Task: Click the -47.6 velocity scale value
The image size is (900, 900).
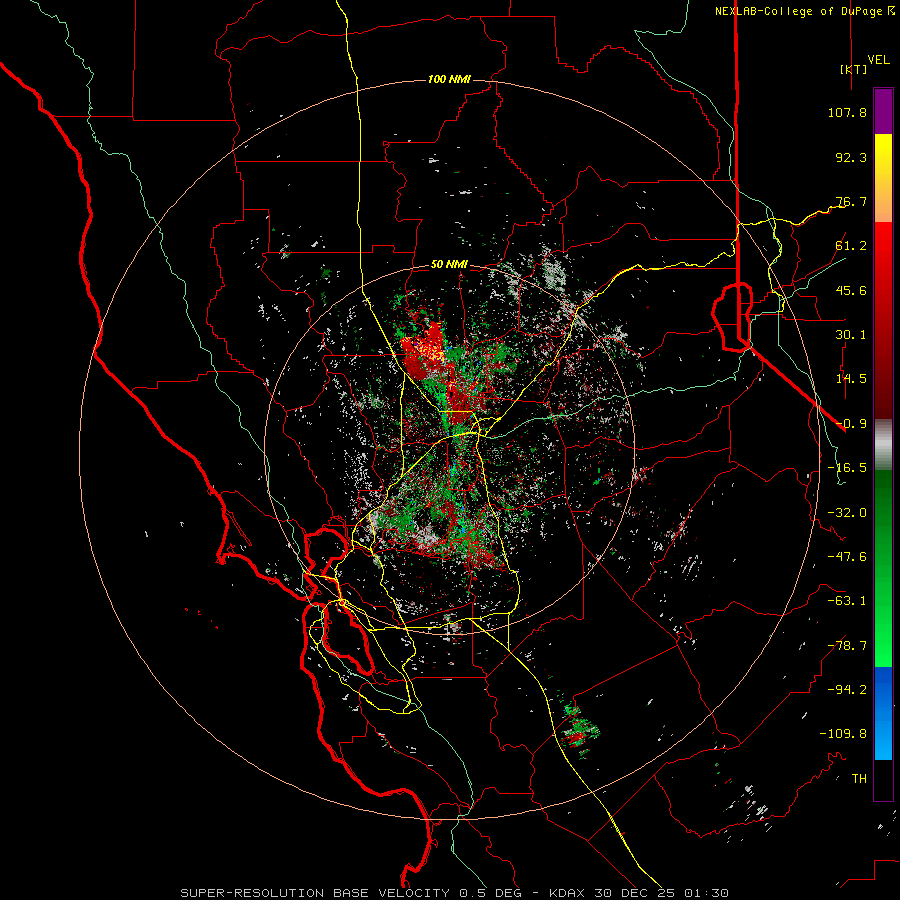Action: click(x=847, y=557)
